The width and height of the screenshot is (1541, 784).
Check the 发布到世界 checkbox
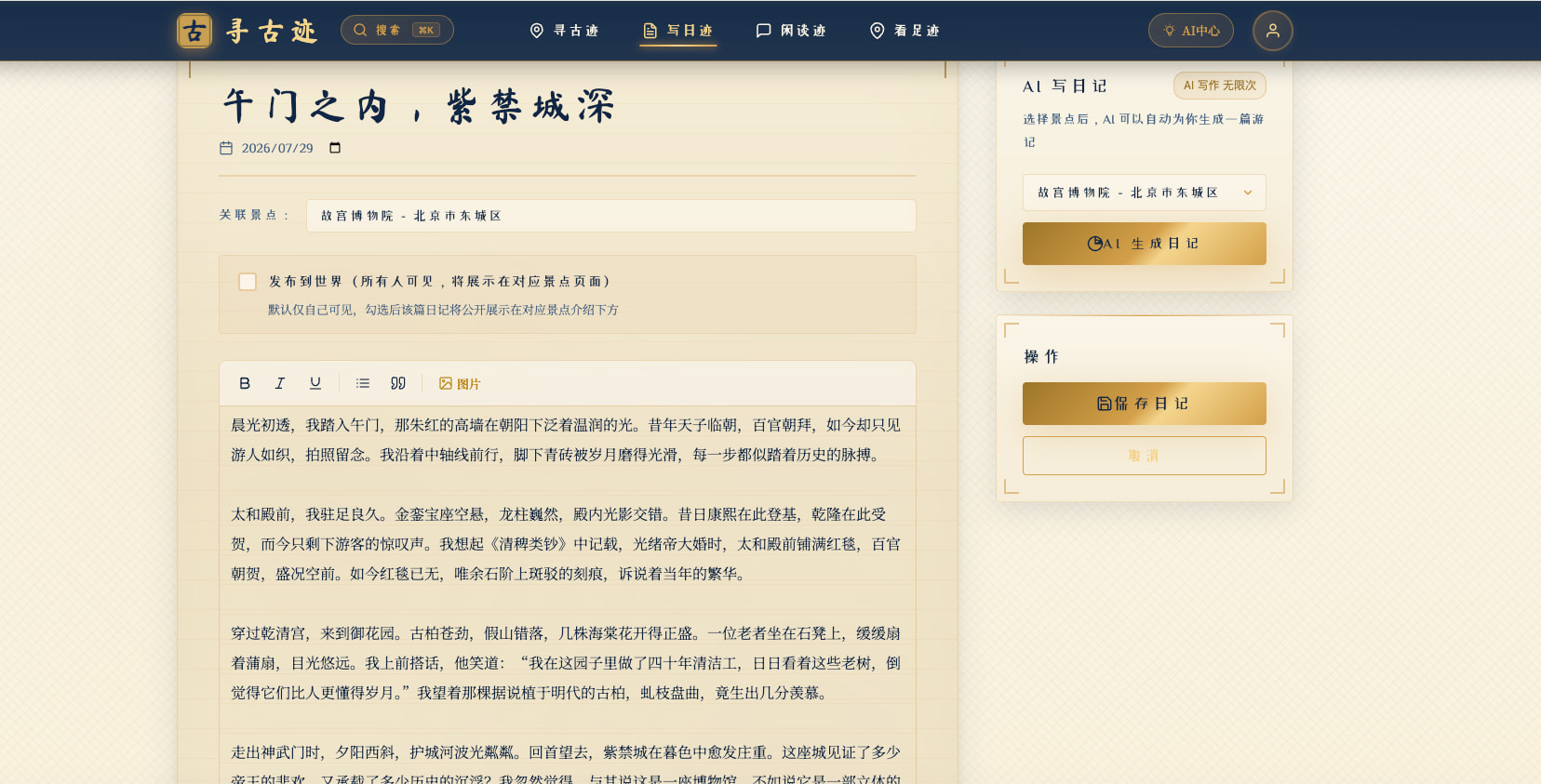pyautogui.click(x=248, y=282)
